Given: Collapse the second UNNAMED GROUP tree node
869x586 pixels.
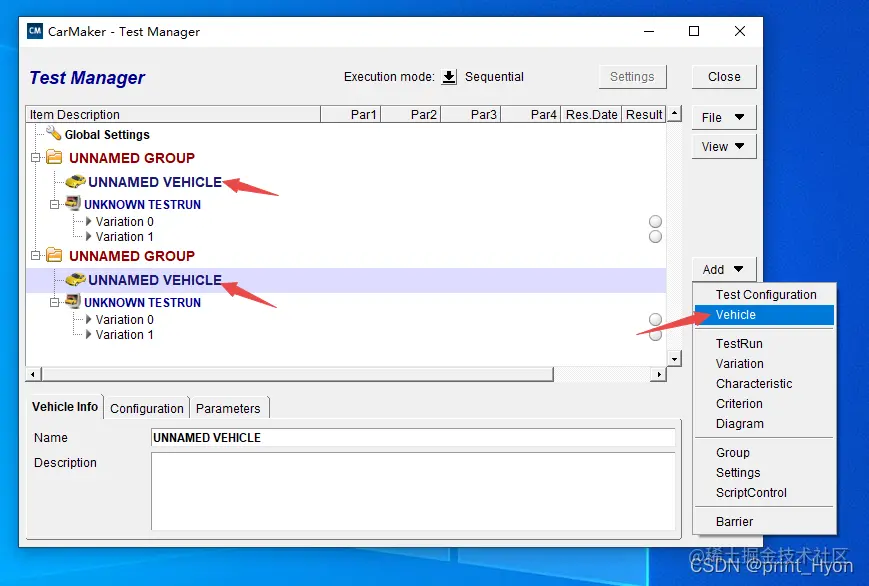Looking at the screenshot, I should click(x=35, y=256).
